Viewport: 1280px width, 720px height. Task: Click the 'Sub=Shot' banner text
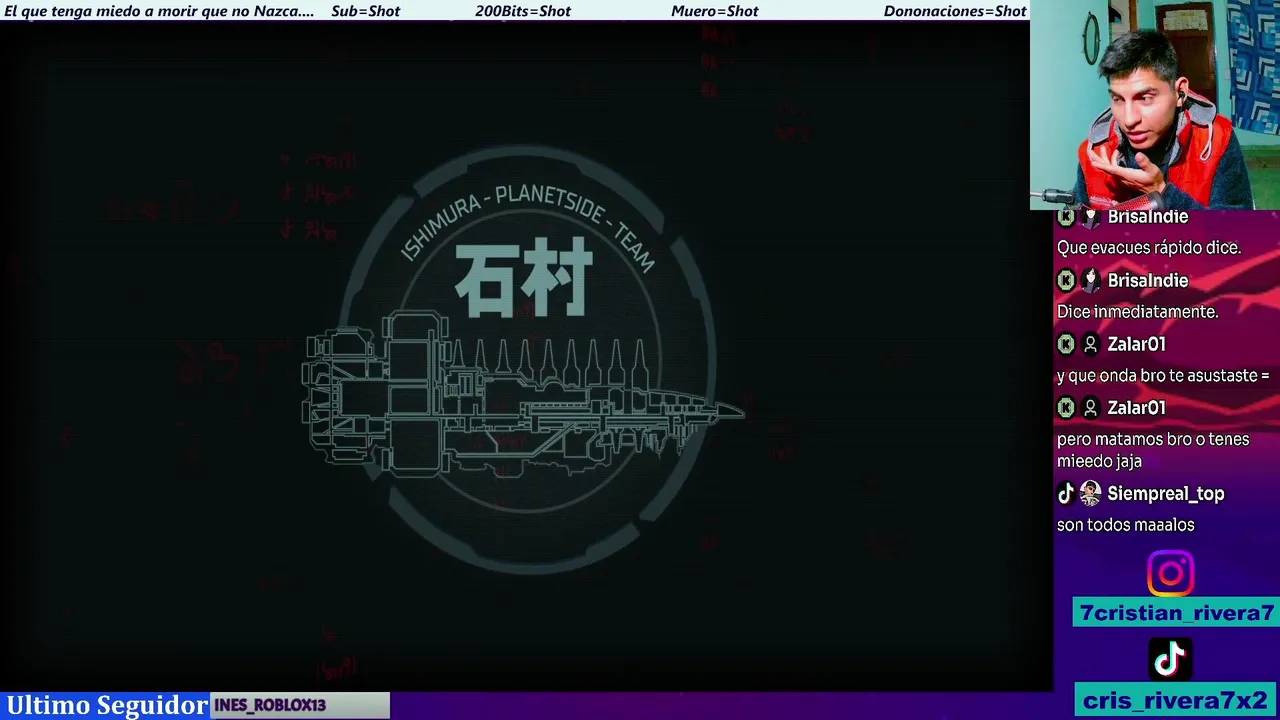(365, 11)
